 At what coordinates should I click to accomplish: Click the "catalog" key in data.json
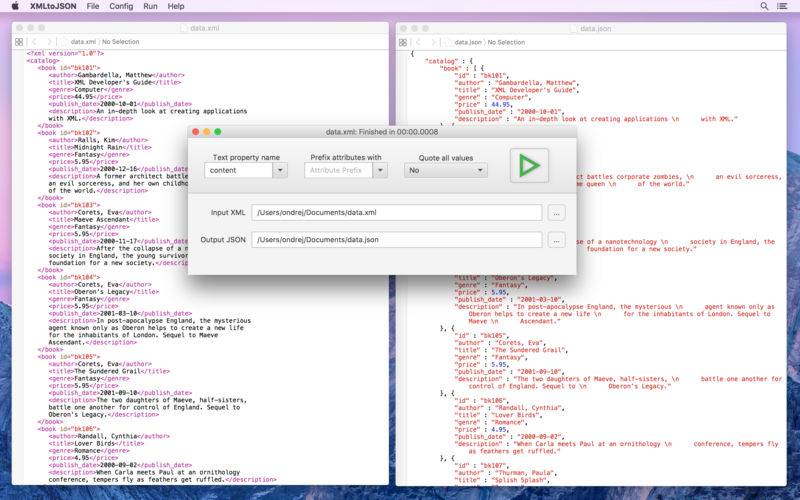441,61
